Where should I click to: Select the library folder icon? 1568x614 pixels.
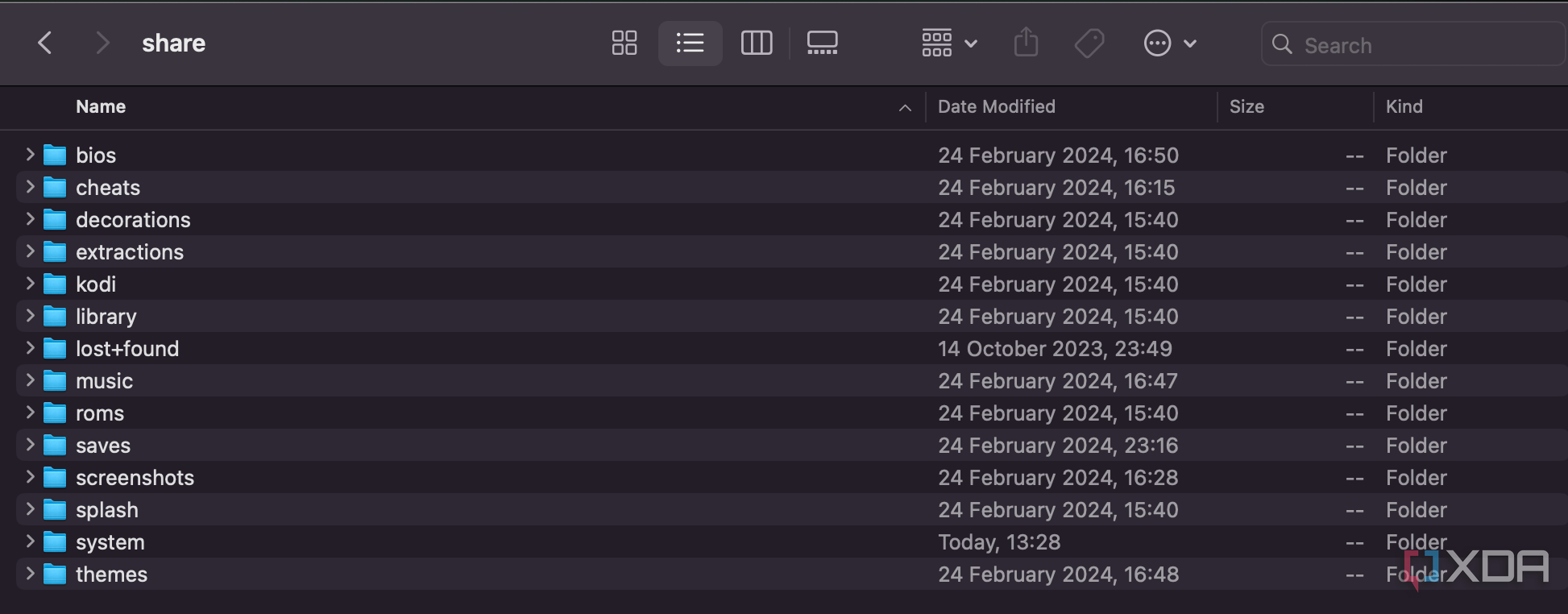click(x=55, y=316)
